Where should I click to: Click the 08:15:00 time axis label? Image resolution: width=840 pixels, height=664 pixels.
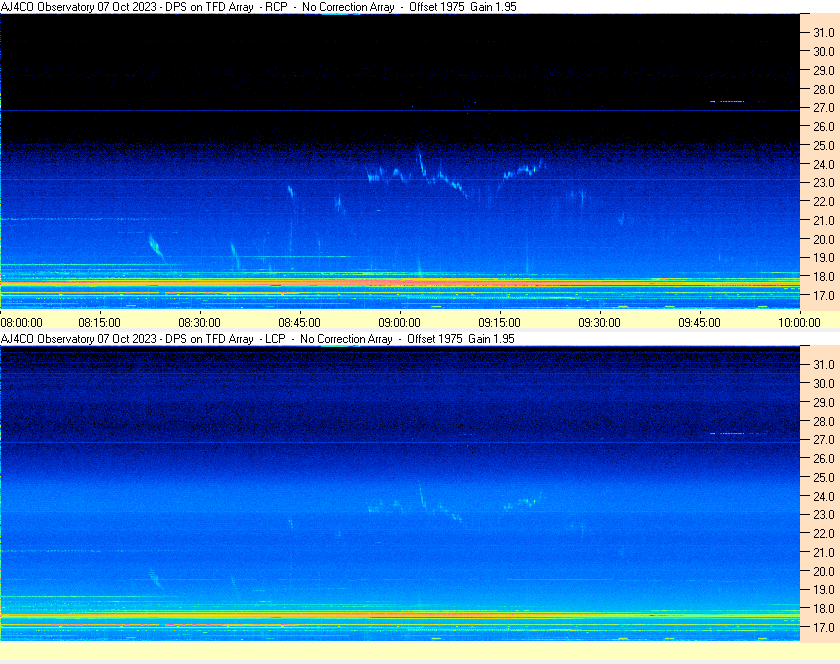click(100, 323)
